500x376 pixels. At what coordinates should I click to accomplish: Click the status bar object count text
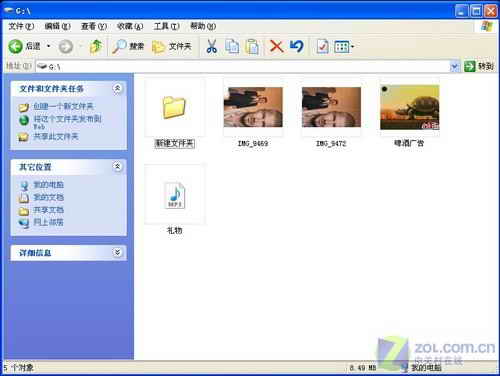pyautogui.click(x=19, y=368)
